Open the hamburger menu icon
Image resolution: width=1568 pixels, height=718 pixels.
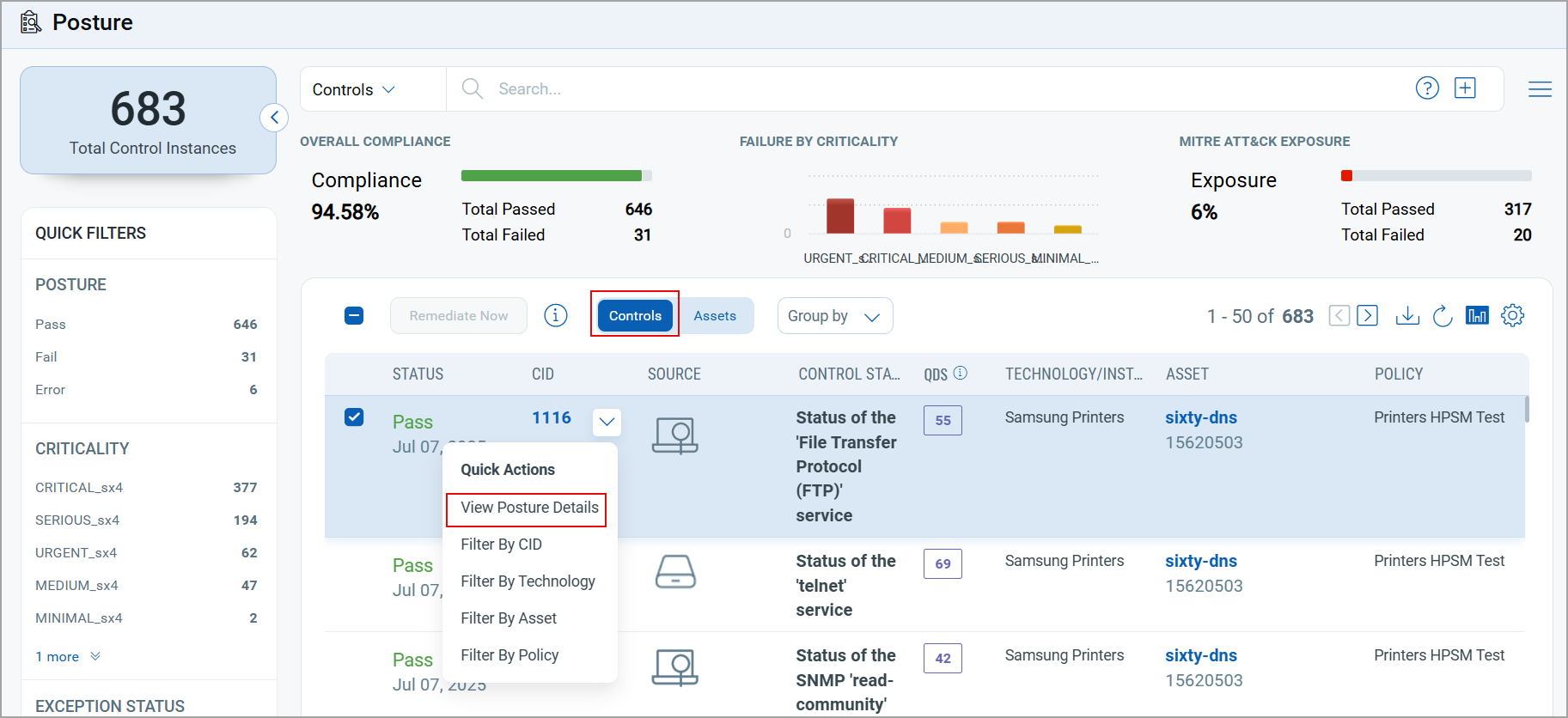coord(1539,89)
